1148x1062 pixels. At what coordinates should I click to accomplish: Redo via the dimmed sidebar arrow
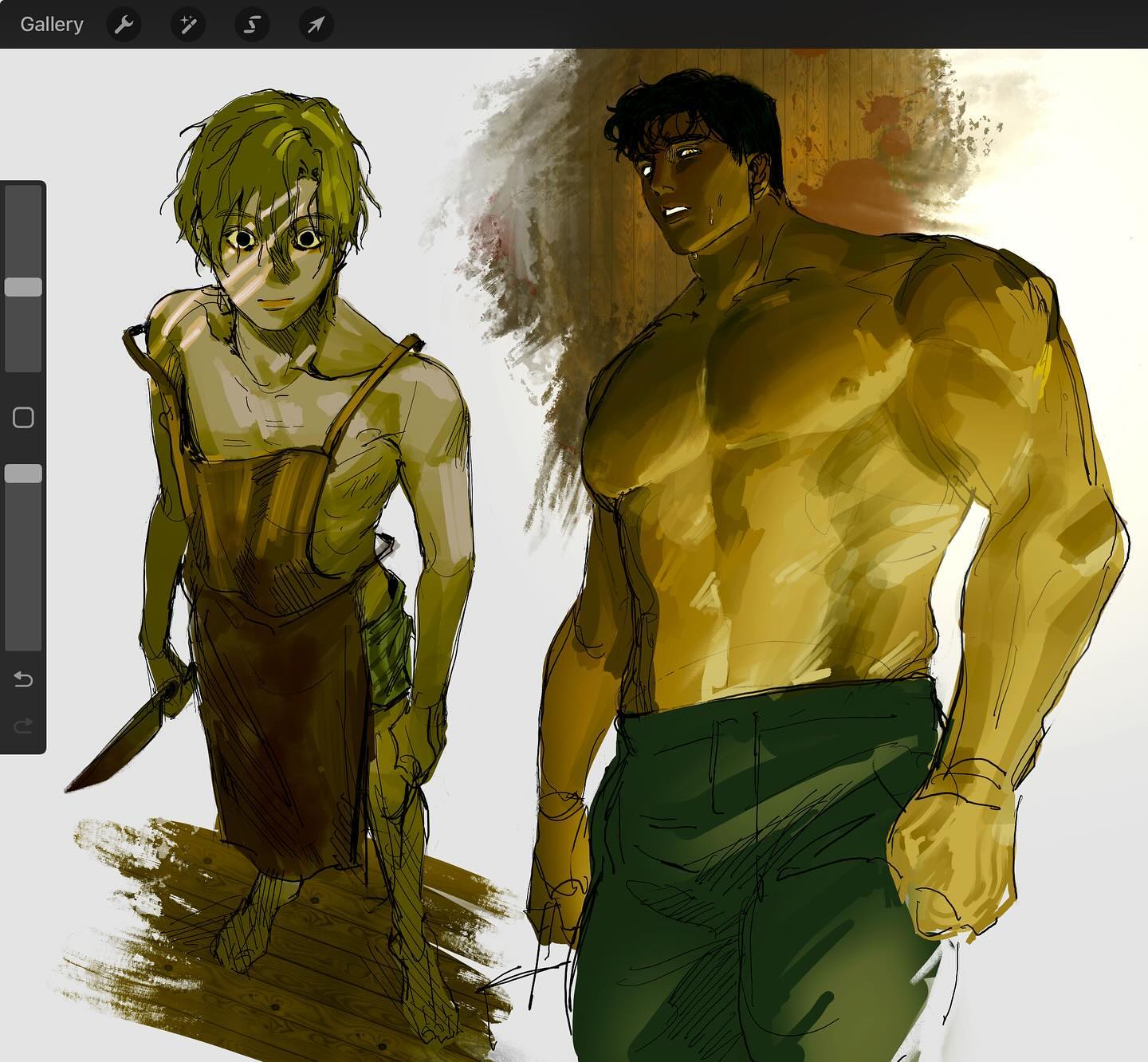23,725
